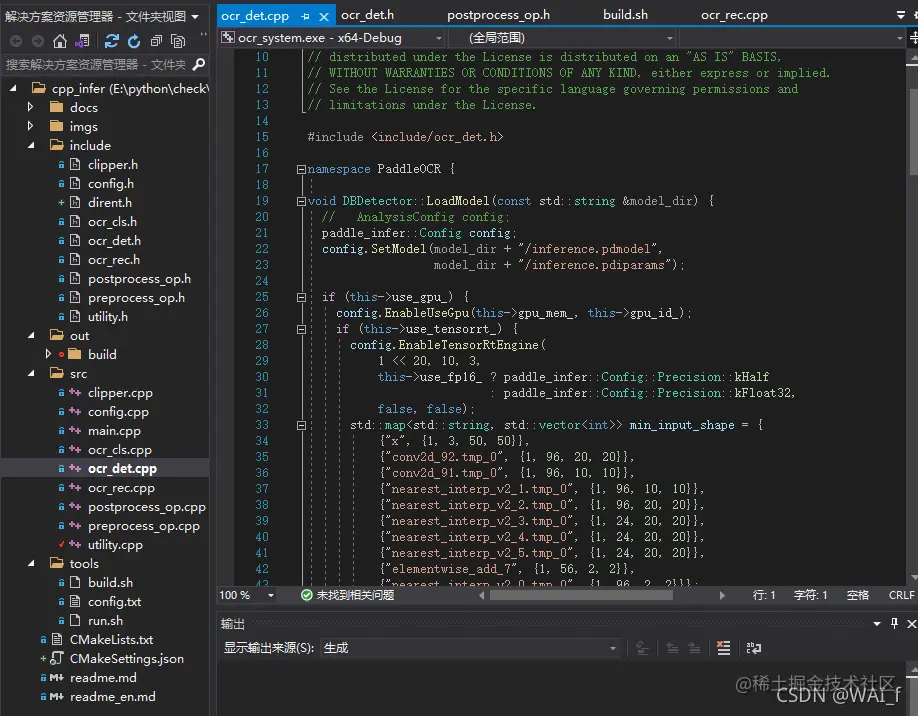Click the navigate backward arrow in Solution Explorer
Screen dimensions: 918x716
coord(16,41)
